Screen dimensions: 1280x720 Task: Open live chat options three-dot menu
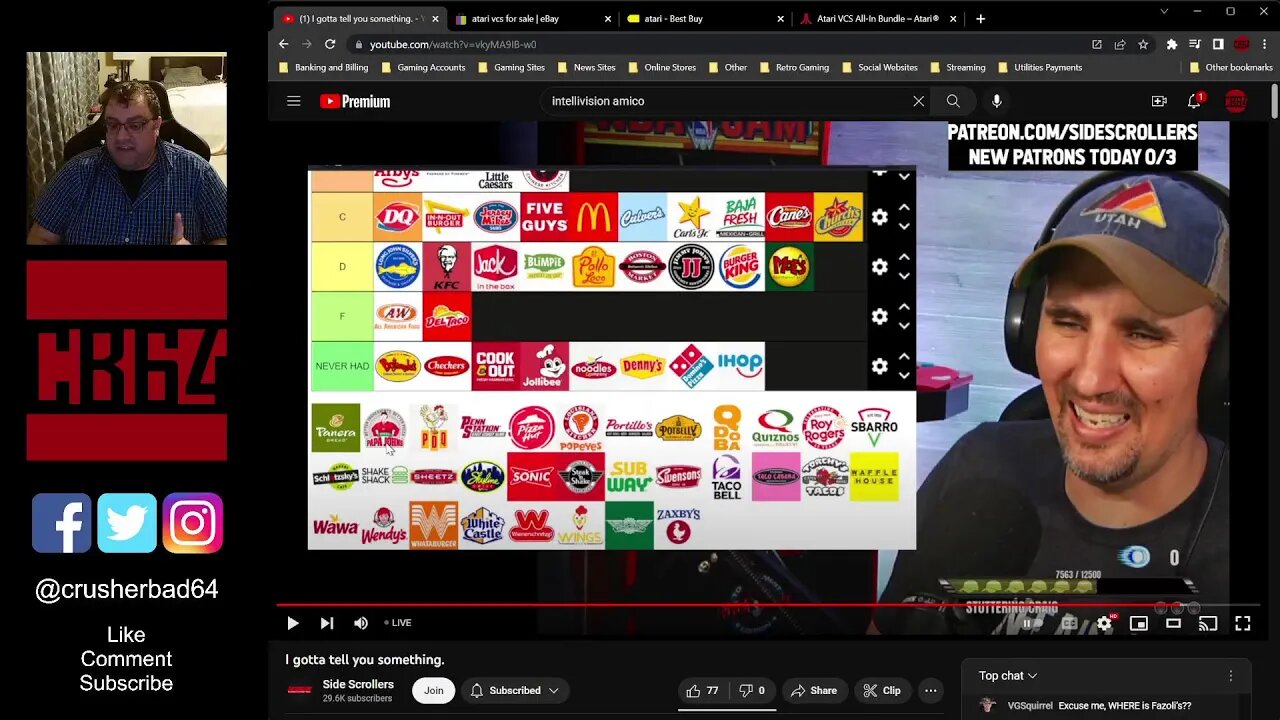click(x=1231, y=676)
